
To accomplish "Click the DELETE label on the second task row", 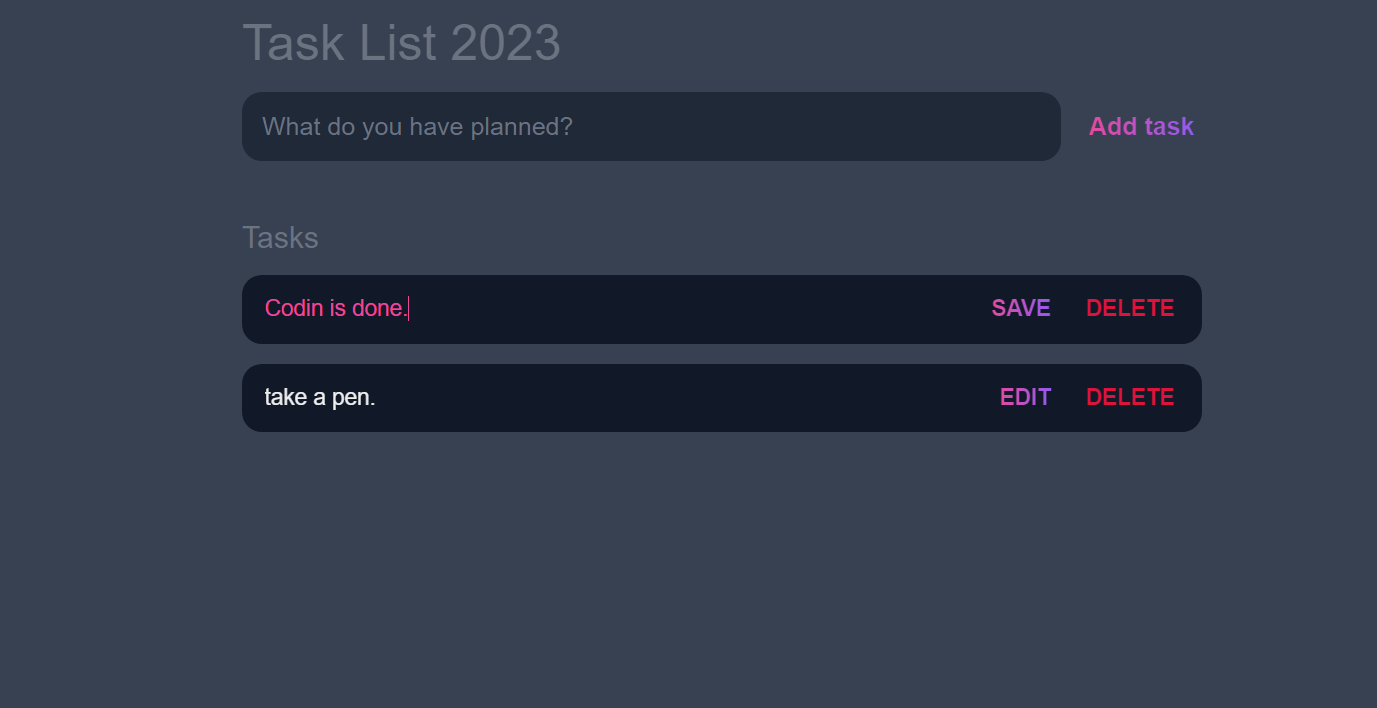I will point(1130,397).
